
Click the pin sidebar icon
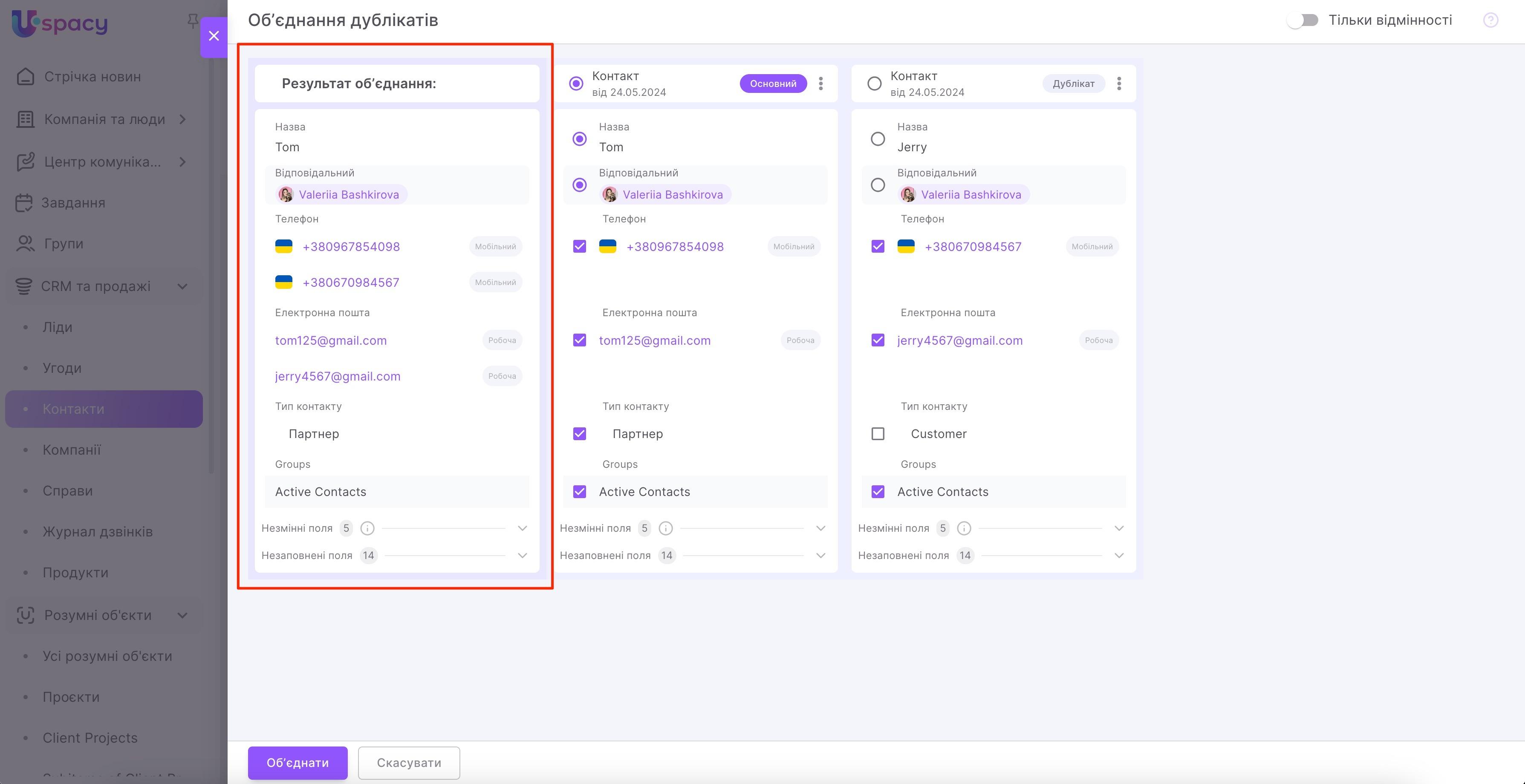(x=192, y=21)
